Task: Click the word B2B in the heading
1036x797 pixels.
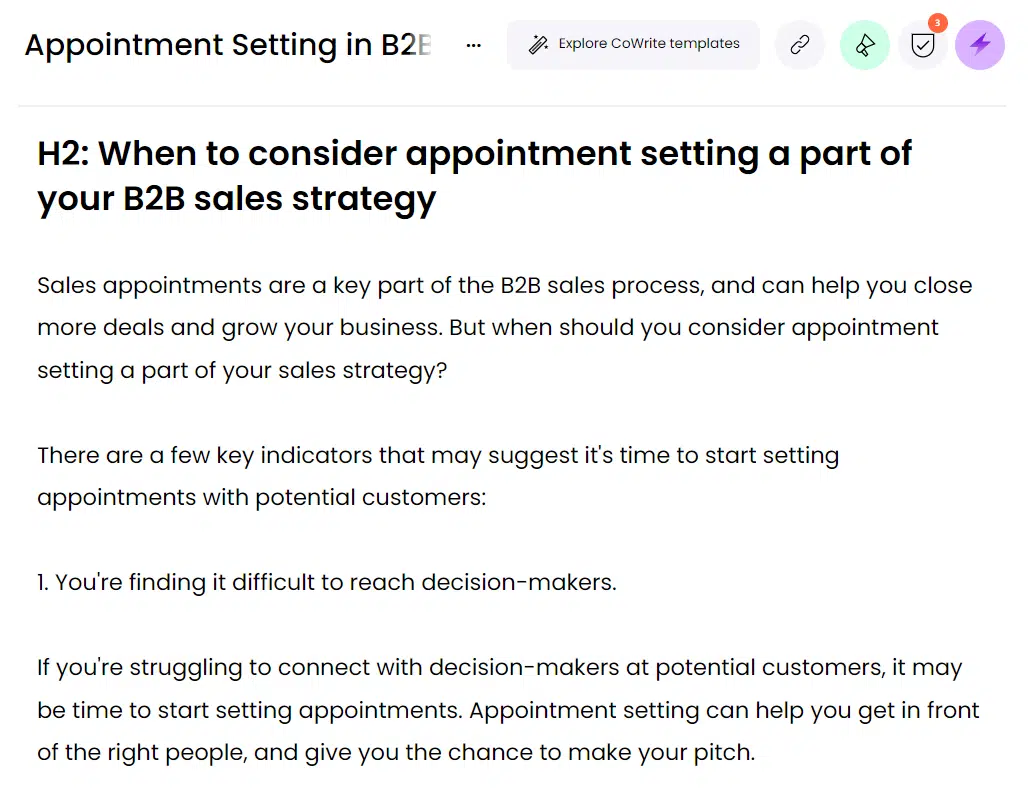Action: [x=154, y=198]
